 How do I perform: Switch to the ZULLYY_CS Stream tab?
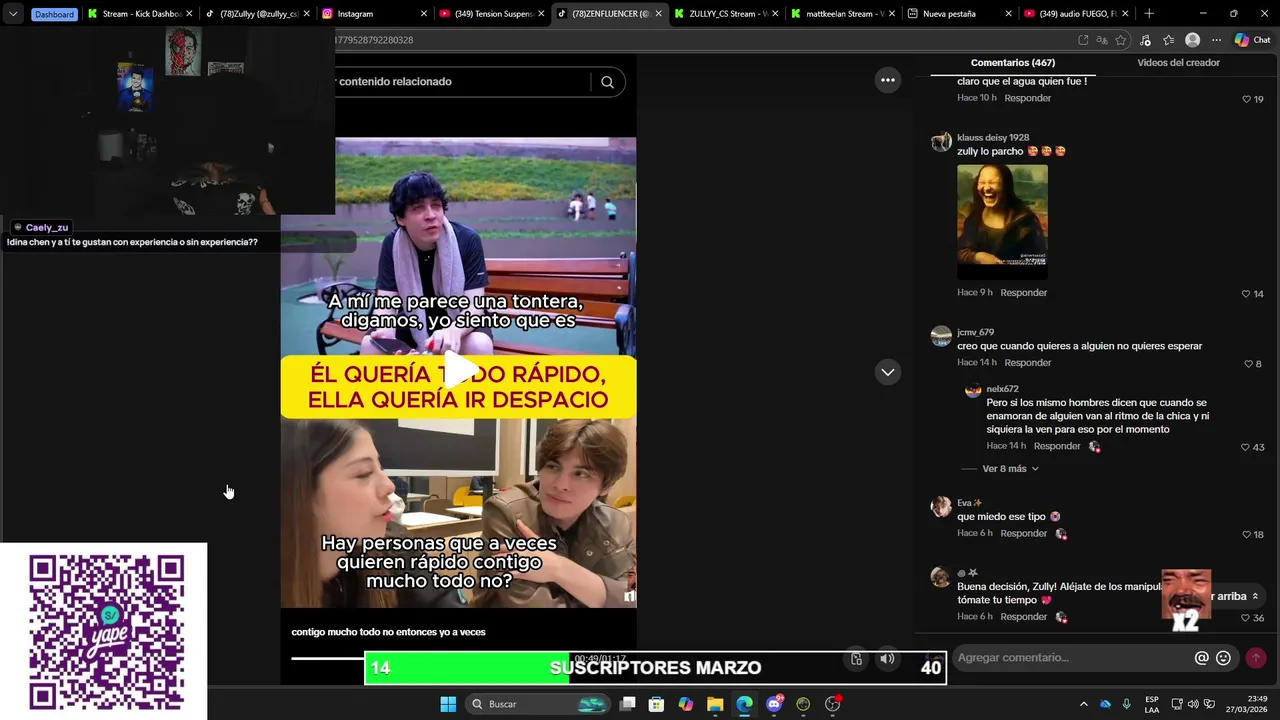pyautogui.click(x=726, y=14)
